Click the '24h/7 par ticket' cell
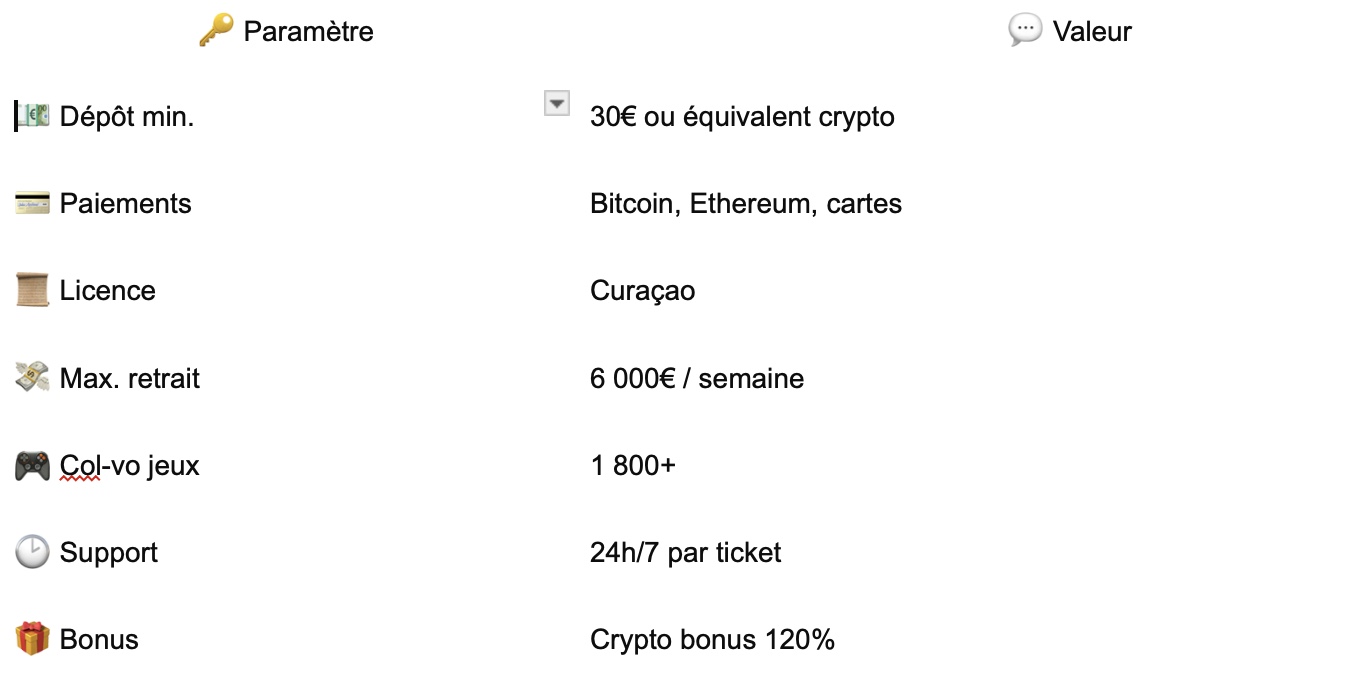 [686, 553]
